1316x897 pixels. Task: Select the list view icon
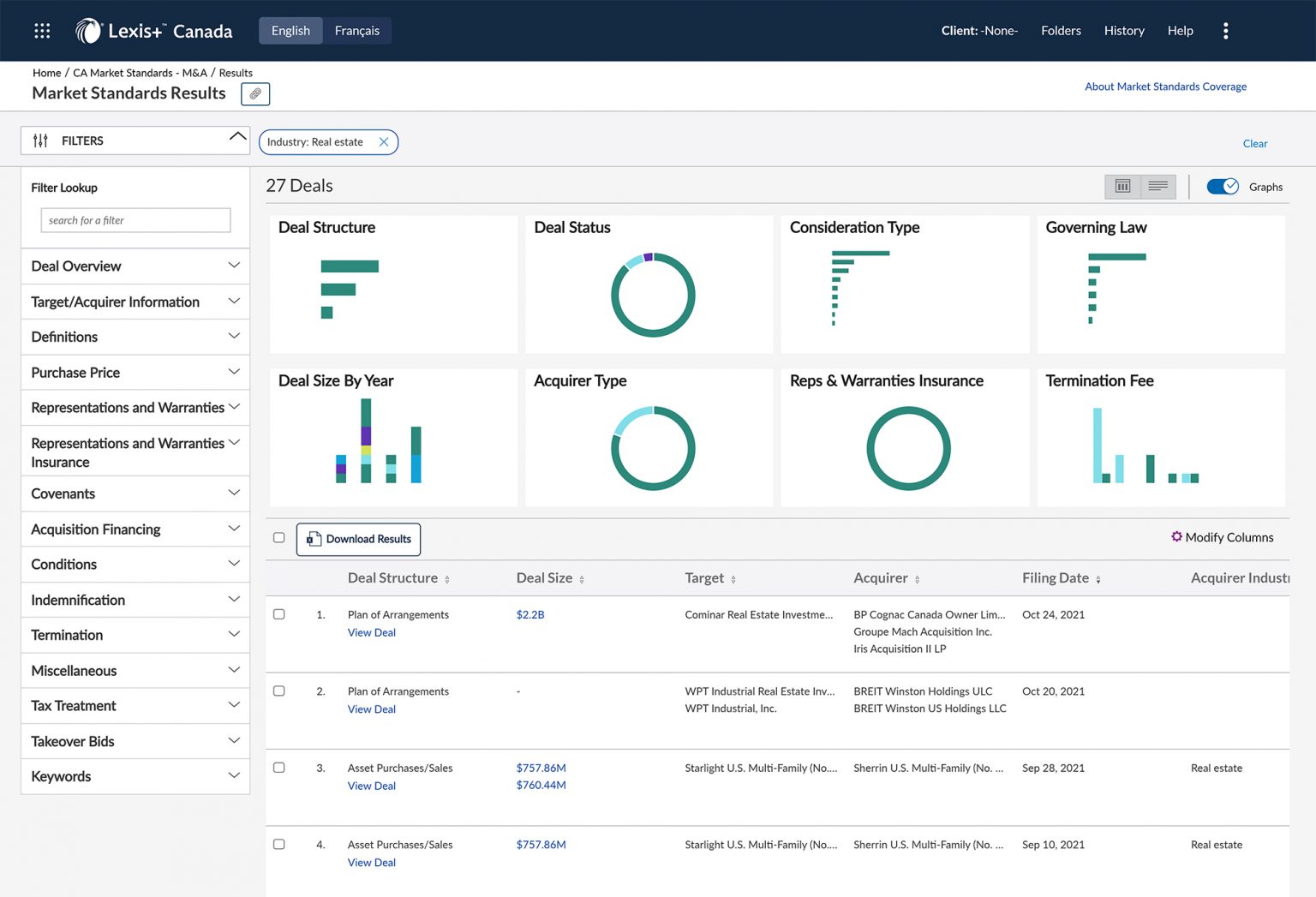(x=1158, y=186)
